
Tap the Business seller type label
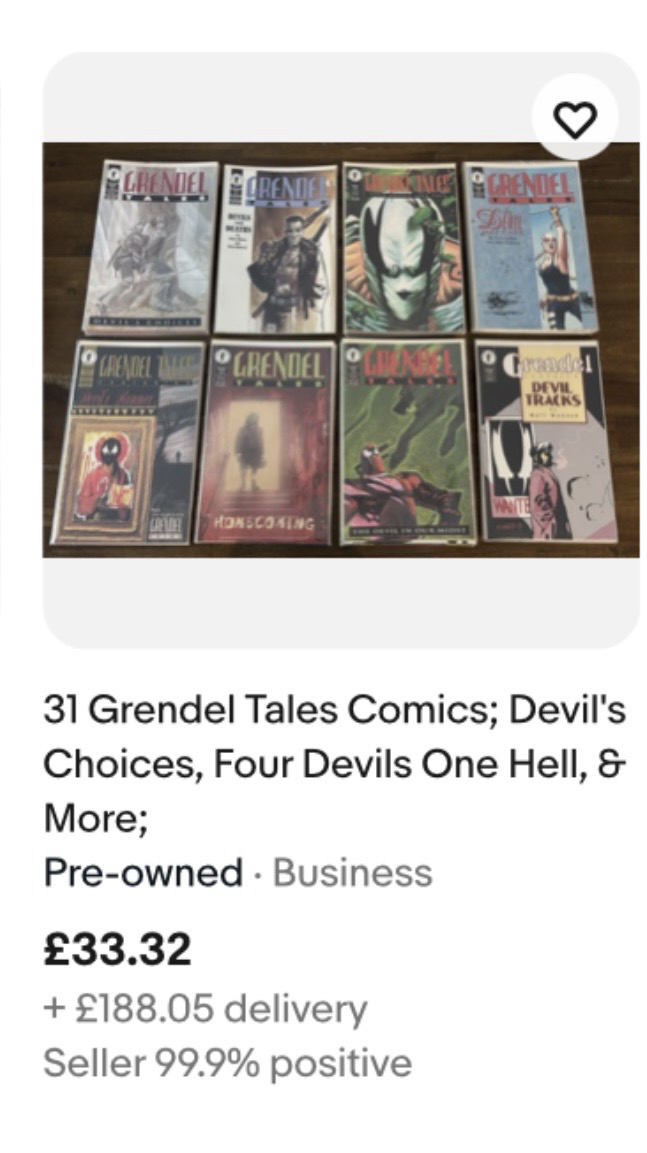click(x=353, y=872)
